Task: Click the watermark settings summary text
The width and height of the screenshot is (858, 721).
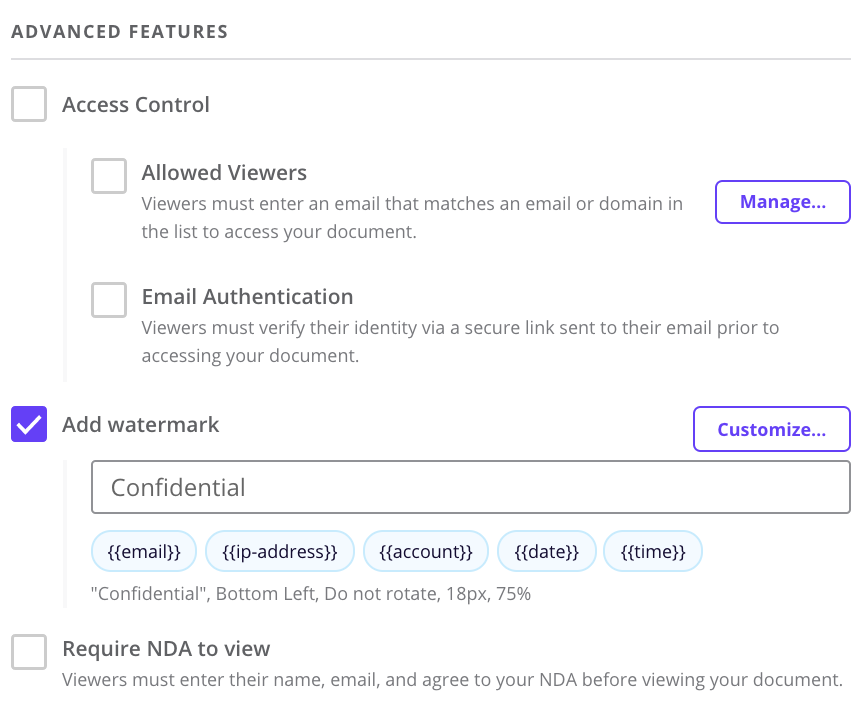Action: (x=311, y=594)
